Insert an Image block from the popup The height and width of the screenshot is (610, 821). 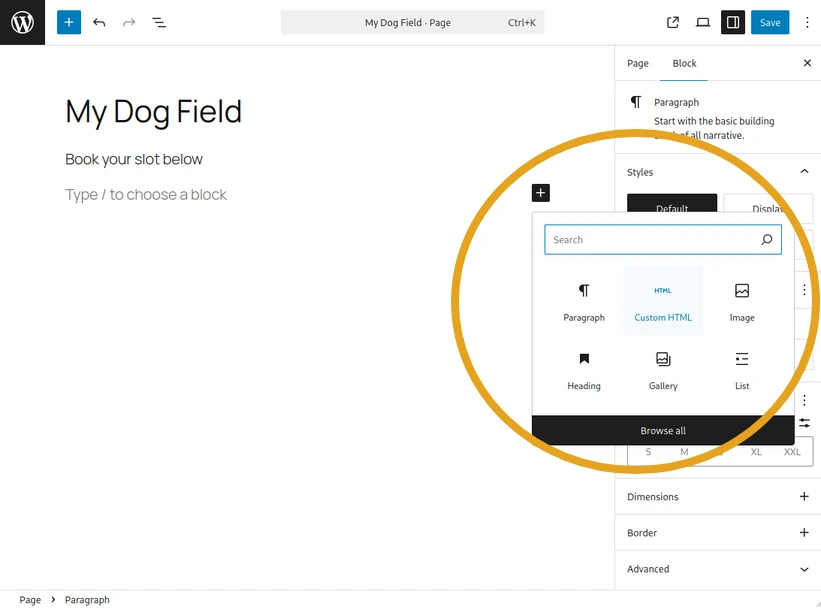pos(741,300)
